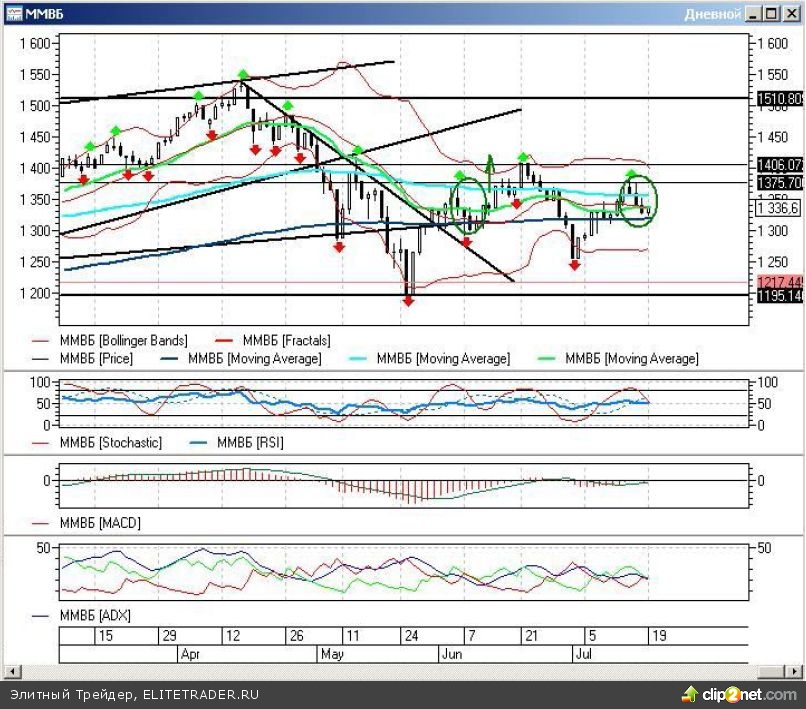Select the ММВБ [MACD] legend entry

(100, 523)
